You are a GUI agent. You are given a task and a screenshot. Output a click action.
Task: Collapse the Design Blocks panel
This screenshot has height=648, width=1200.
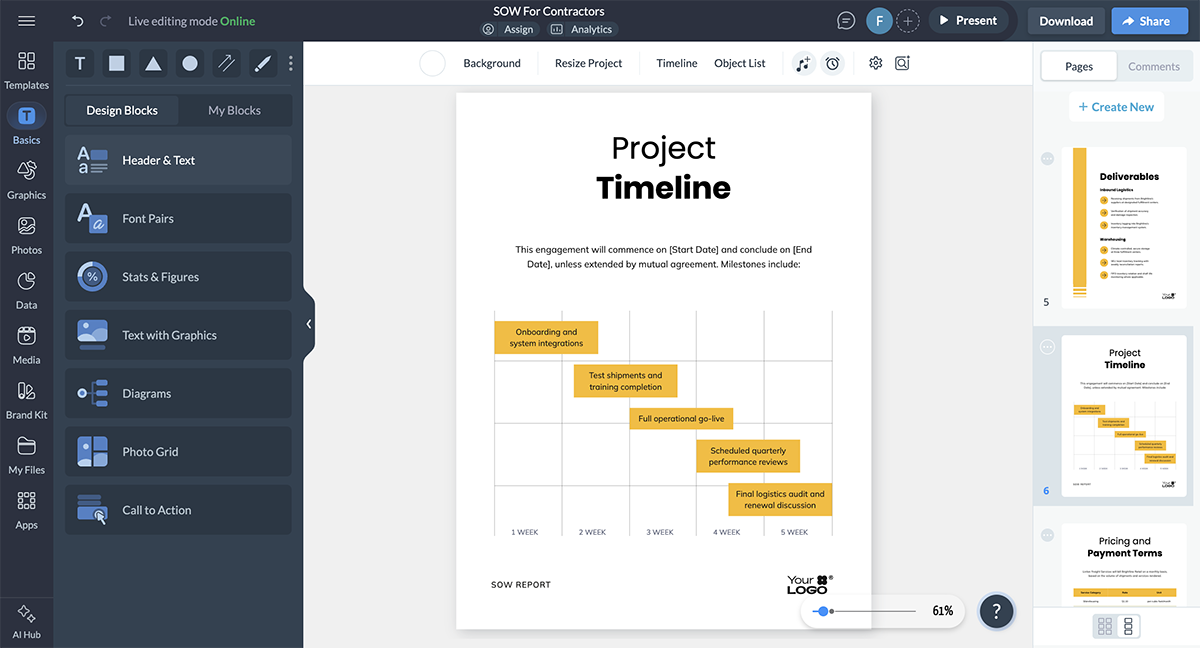coord(308,323)
